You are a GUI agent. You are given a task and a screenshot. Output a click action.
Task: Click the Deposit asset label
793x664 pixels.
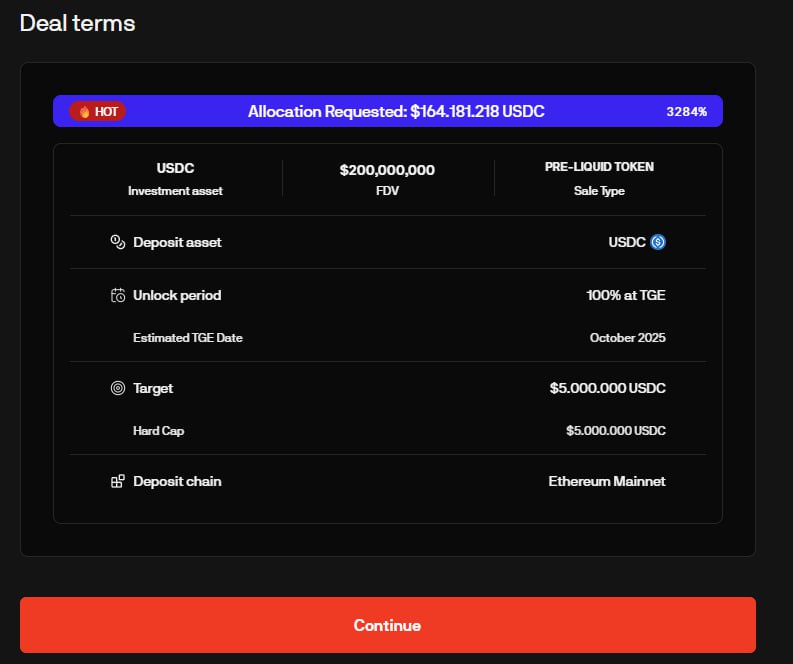178,242
